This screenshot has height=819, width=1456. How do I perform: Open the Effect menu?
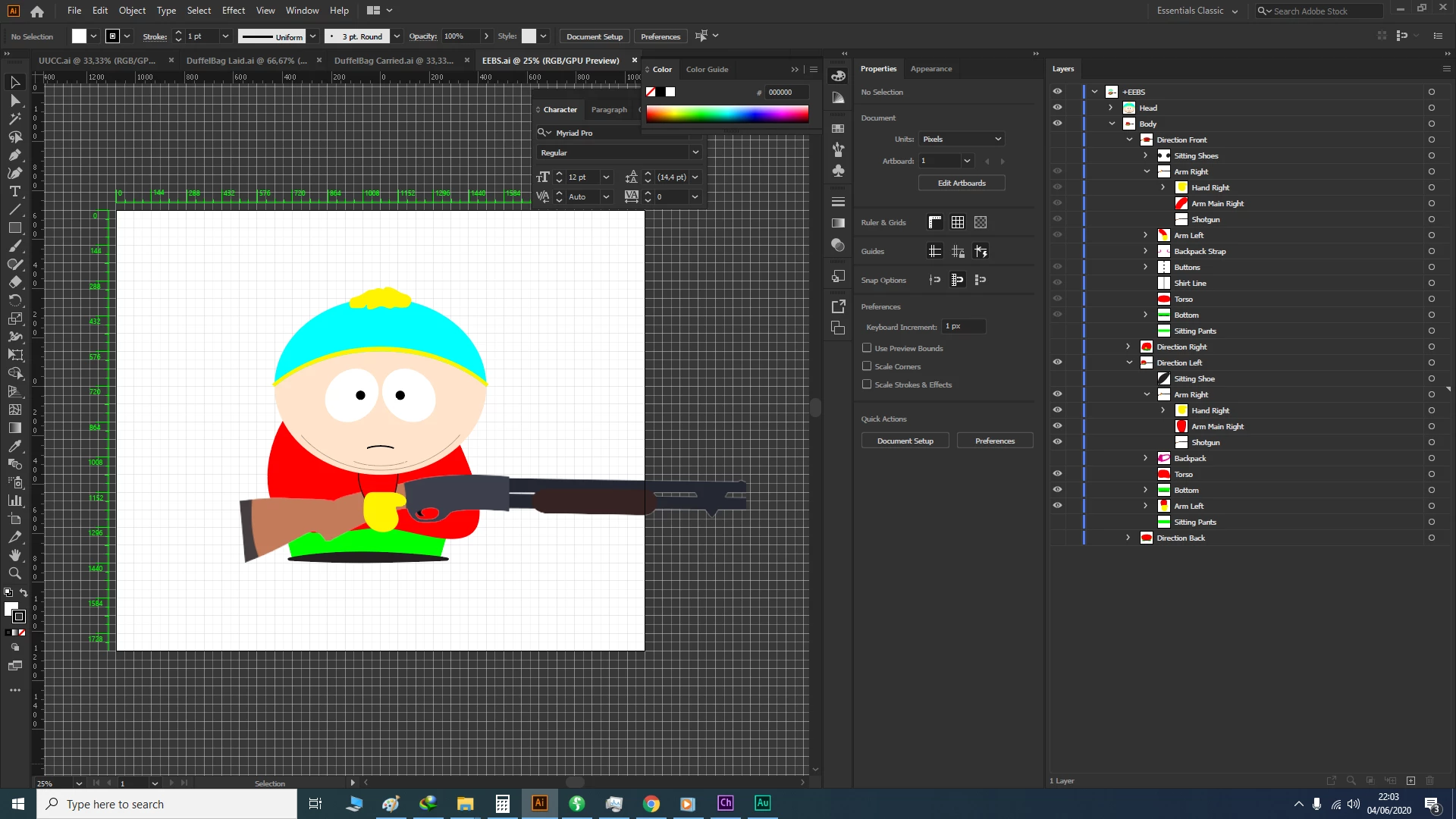click(x=233, y=11)
